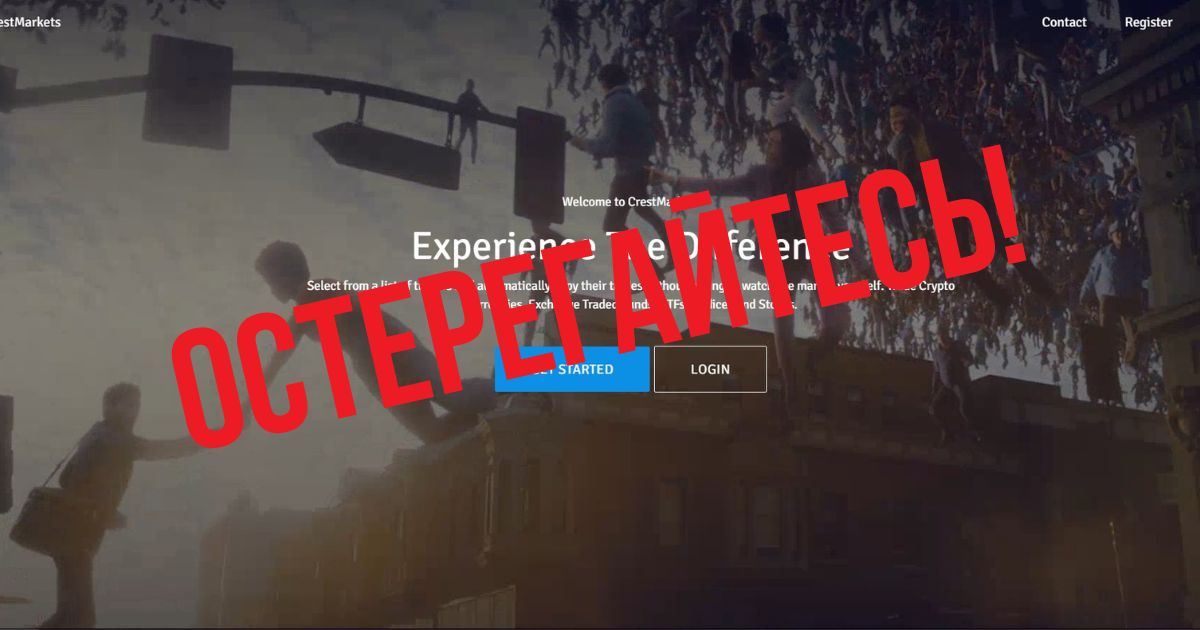1200x630 pixels.
Task: Go to the Register page
Action: coord(1148,22)
